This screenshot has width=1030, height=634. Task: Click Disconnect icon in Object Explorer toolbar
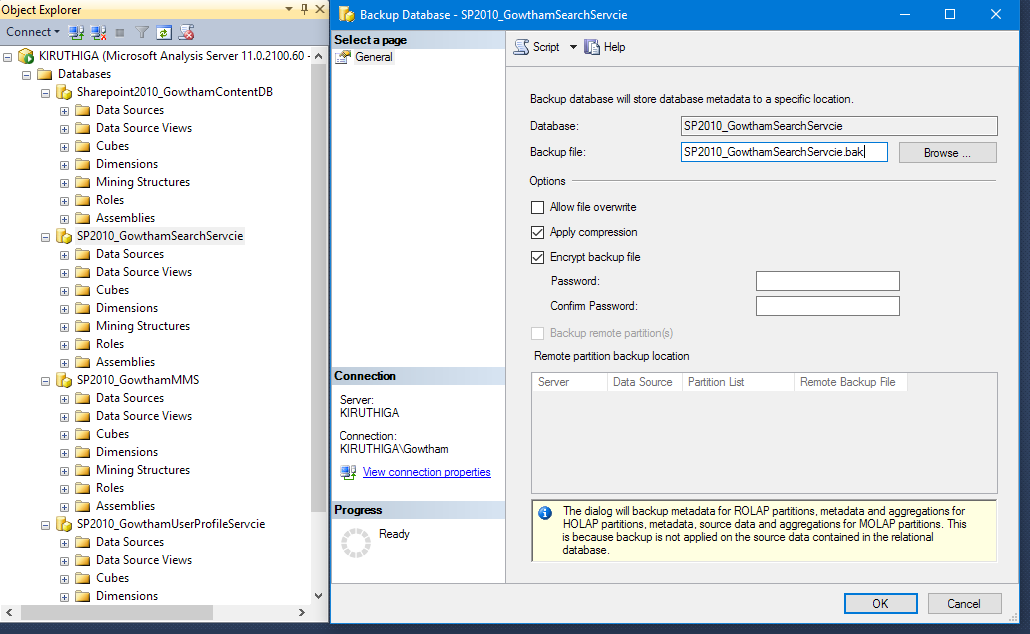point(99,32)
